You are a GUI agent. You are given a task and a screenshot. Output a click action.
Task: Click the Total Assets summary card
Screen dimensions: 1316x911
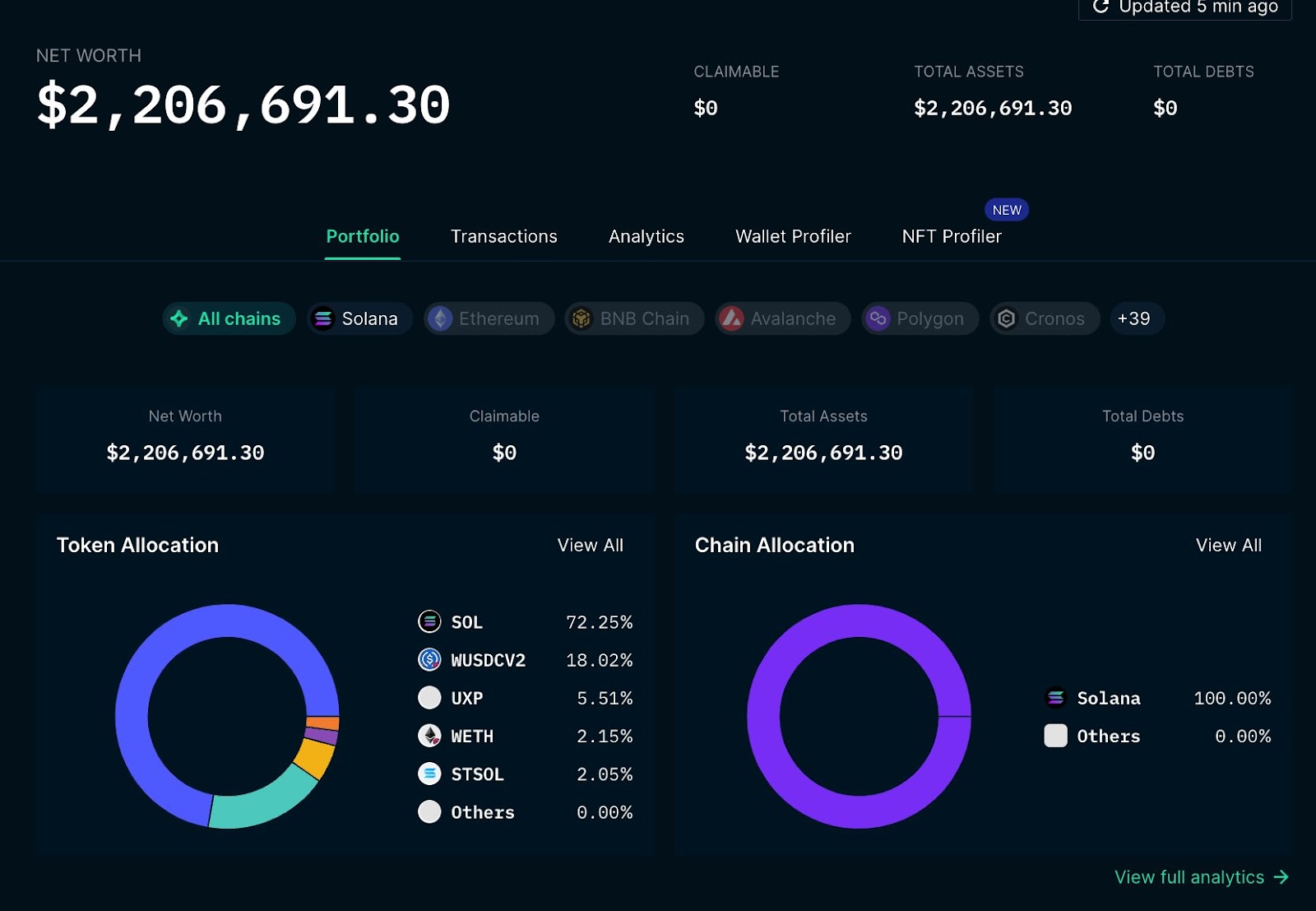pyautogui.click(x=823, y=441)
